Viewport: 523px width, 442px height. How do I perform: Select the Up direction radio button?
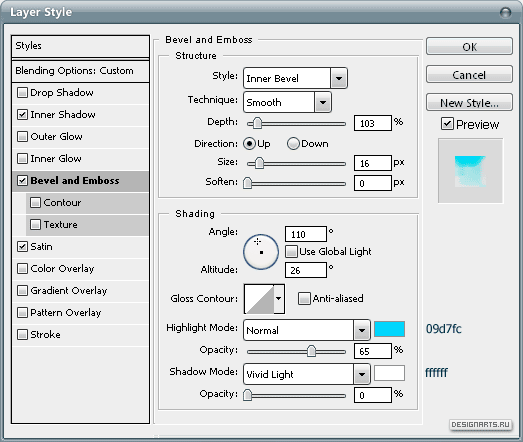point(249,143)
